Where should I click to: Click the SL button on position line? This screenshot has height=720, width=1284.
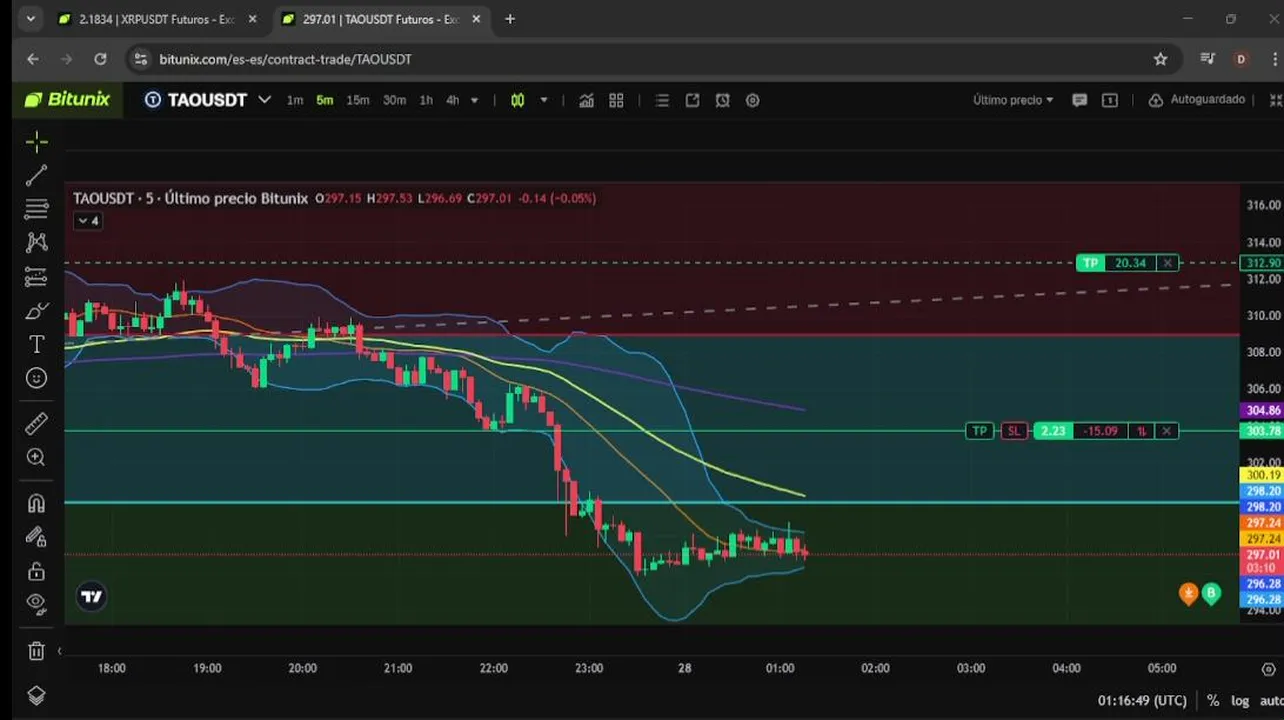pyautogui.click(x=1014, y=431)
